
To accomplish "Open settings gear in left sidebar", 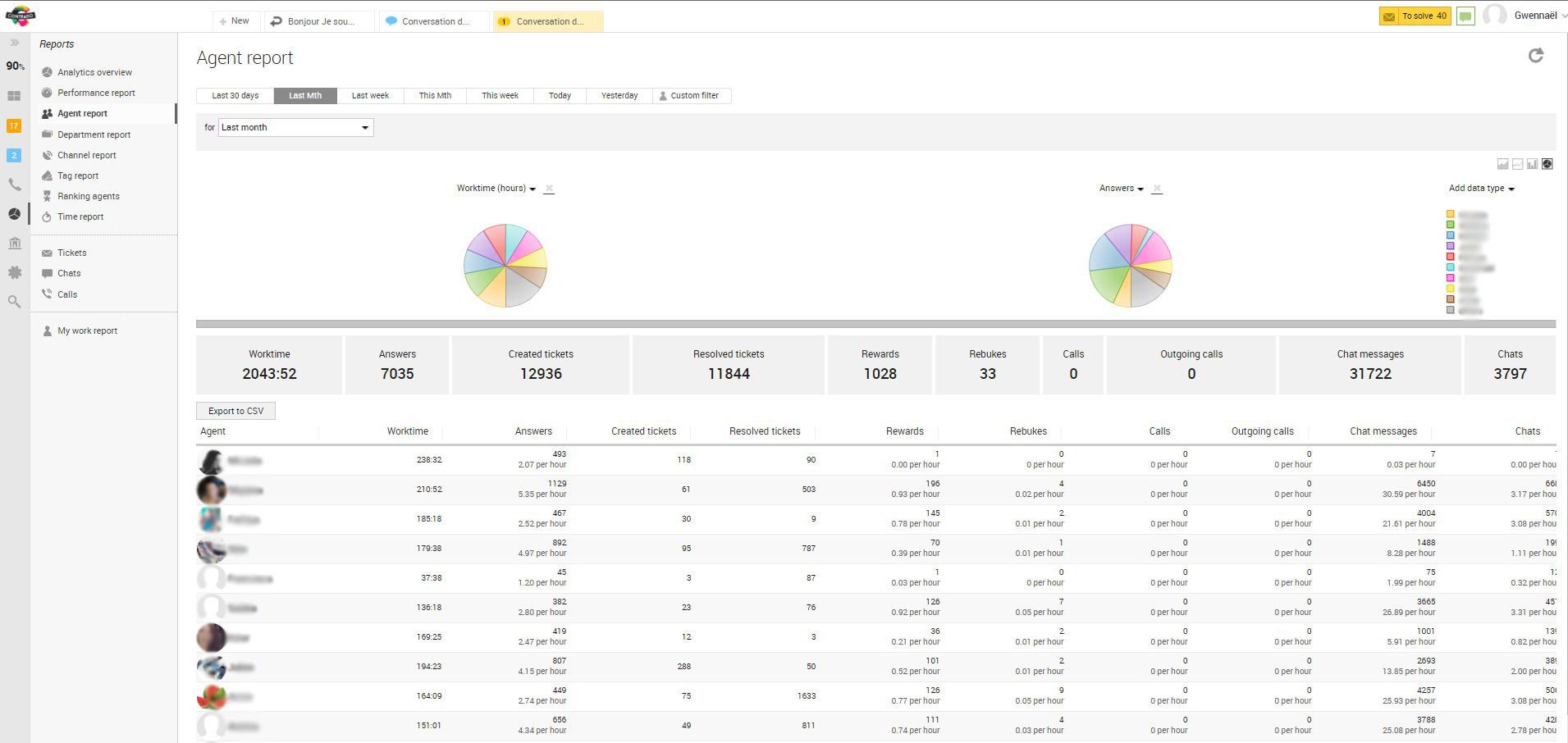I will click(14, 272).
